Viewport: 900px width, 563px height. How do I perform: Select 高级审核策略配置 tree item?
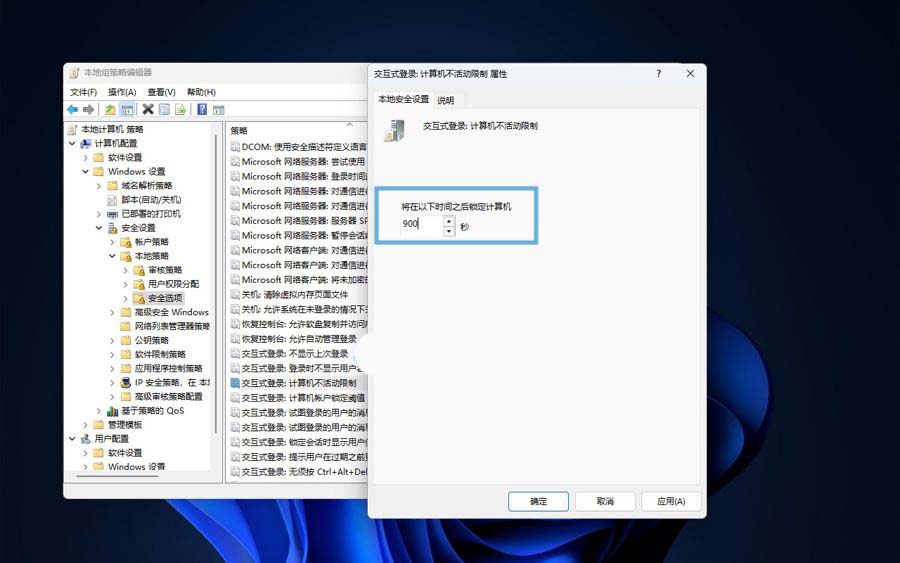coord(168,397)
